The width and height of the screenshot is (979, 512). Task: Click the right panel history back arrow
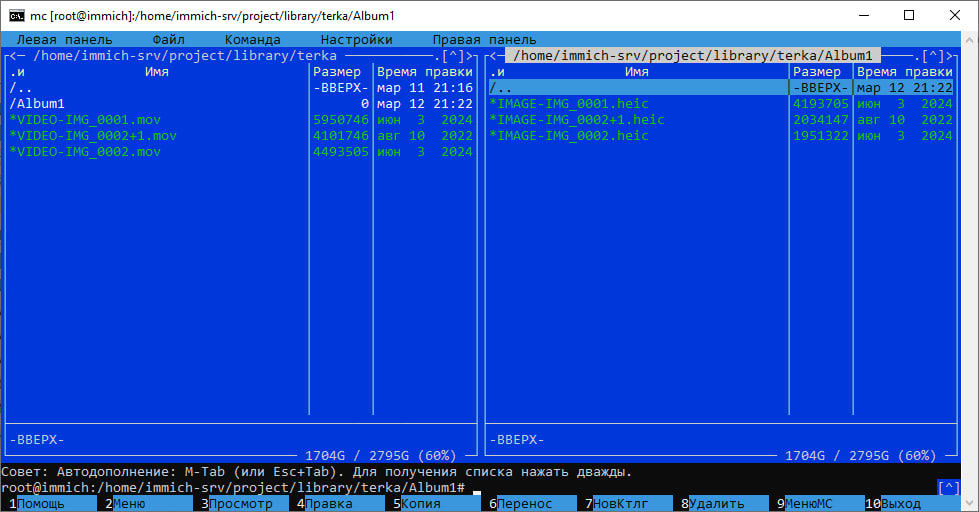(493, 56)
